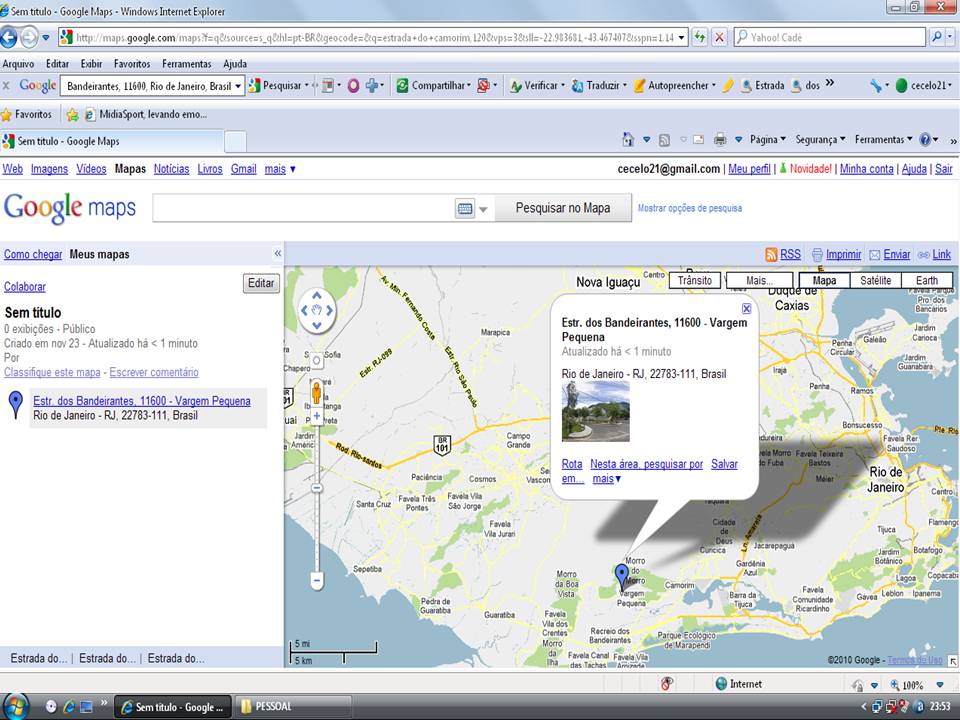This screenshot has height=720, width=960.
Task: Click the on-screen keyboard icon in search box
Action: 465,209
